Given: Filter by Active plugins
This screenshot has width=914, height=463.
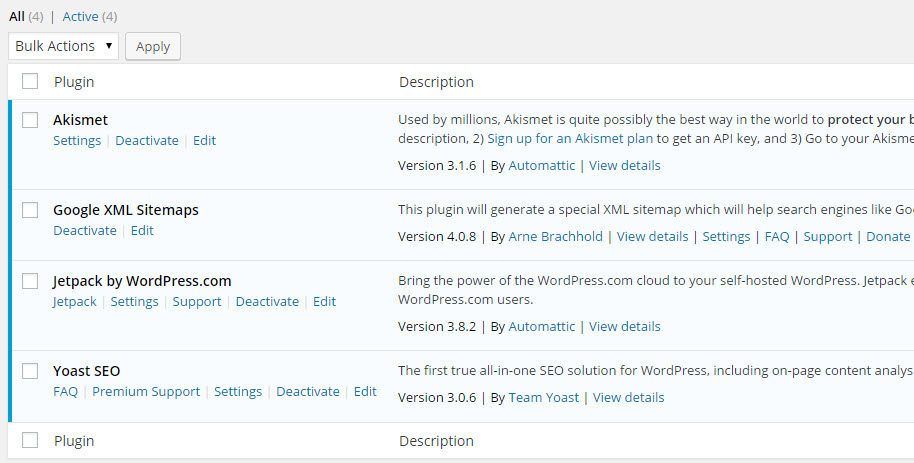Looking at the screenshot, I should (x=80, y=16).
